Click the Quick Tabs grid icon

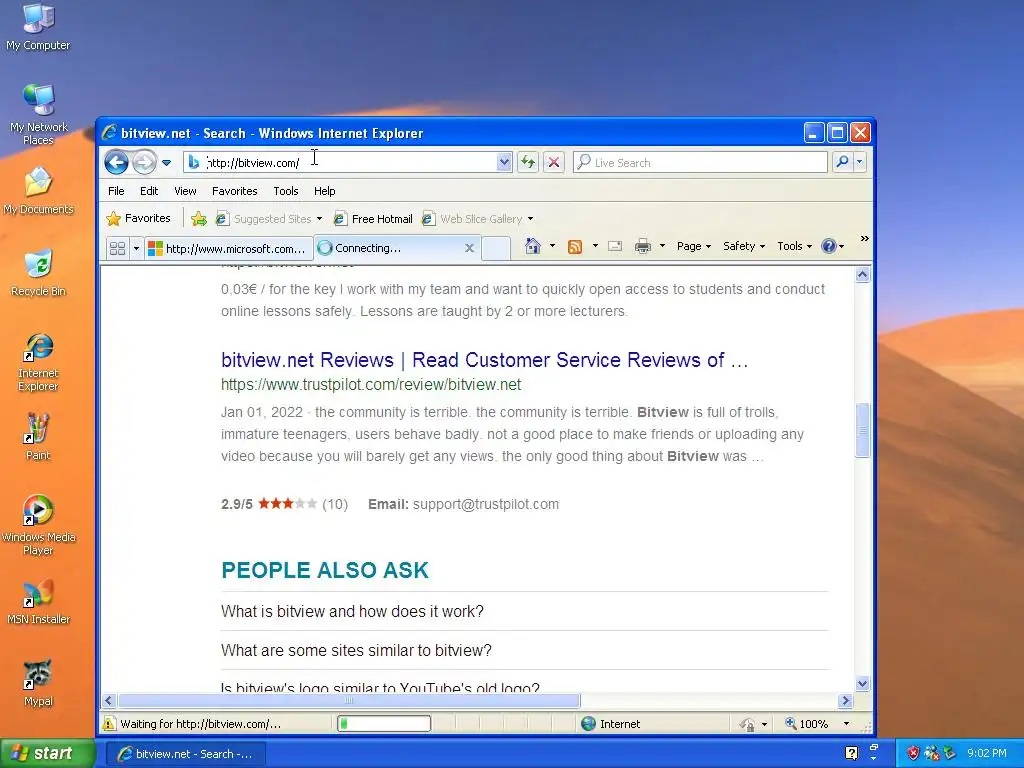point(118,248)
